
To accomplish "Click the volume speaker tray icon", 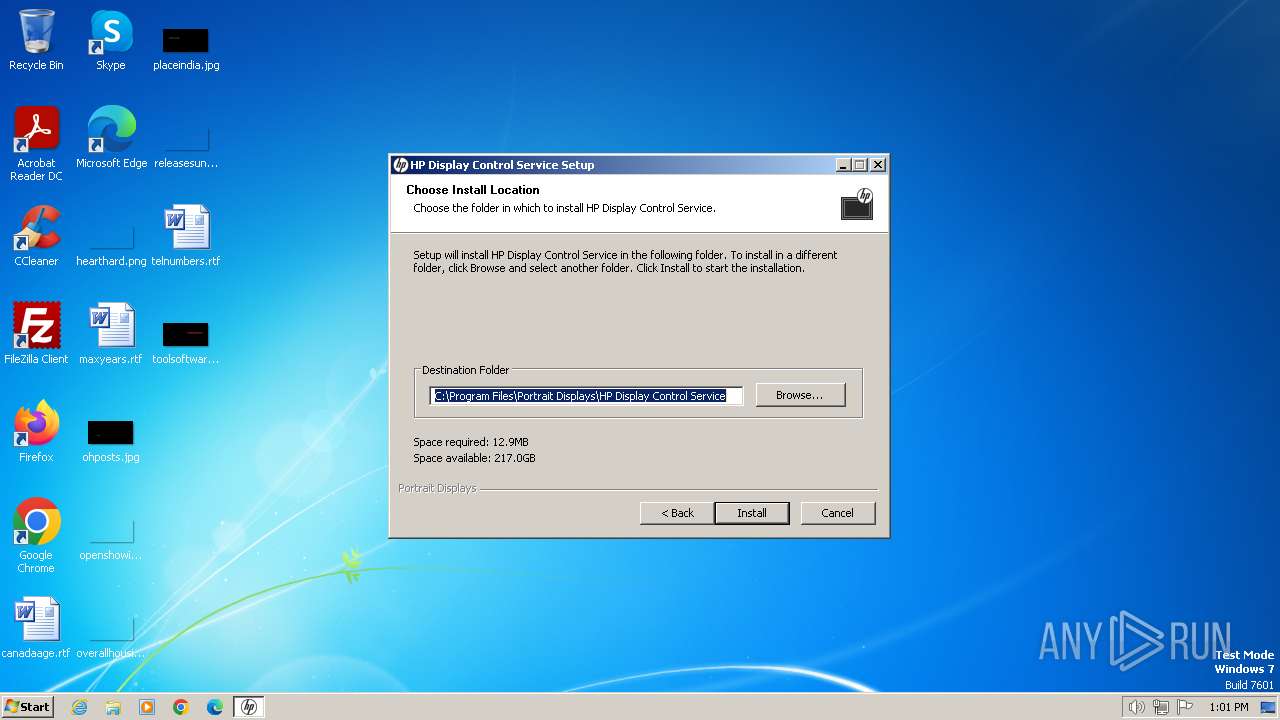I will coord(1136,707).
